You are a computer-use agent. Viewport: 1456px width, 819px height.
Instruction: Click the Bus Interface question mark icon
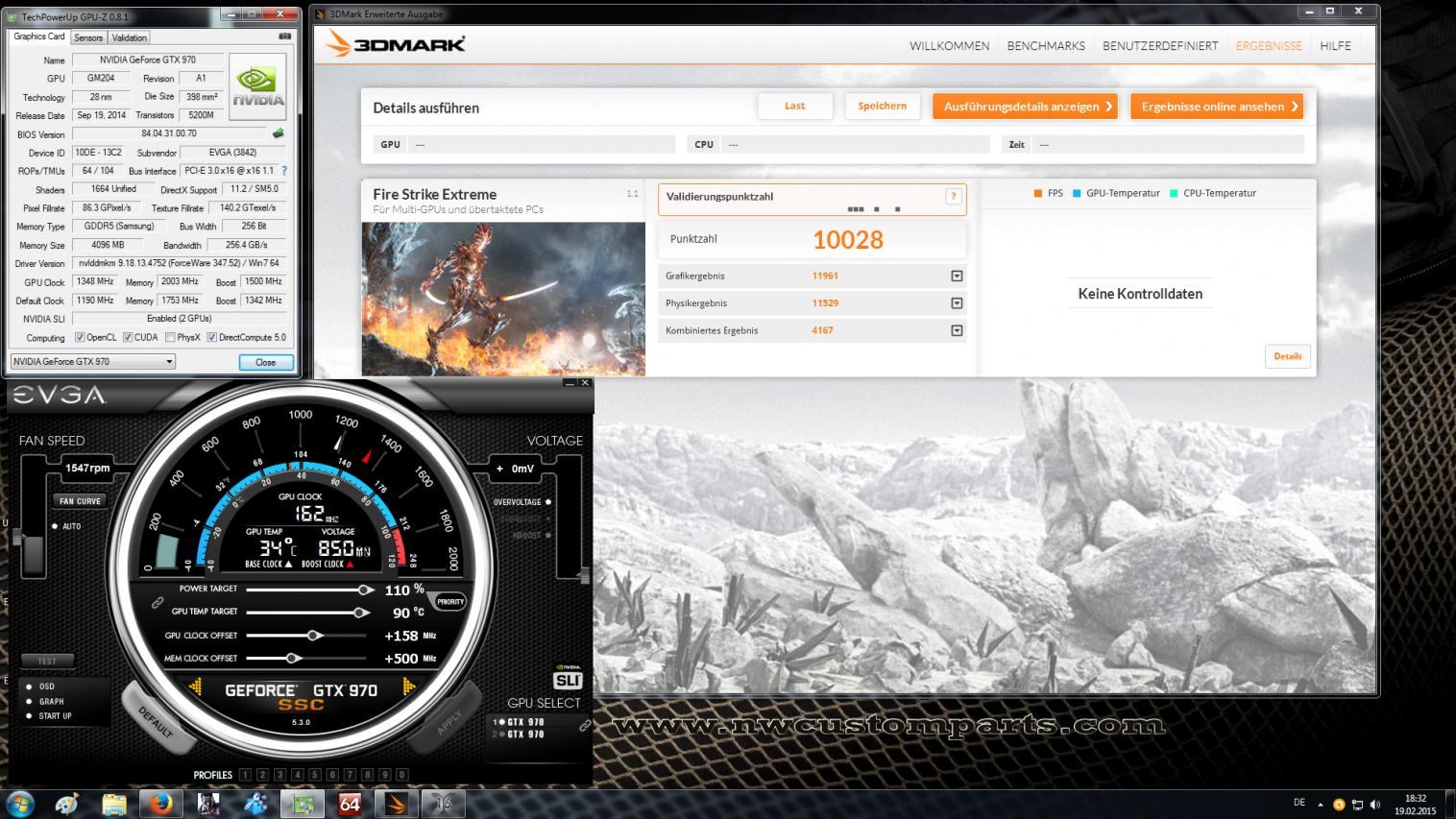284,170
